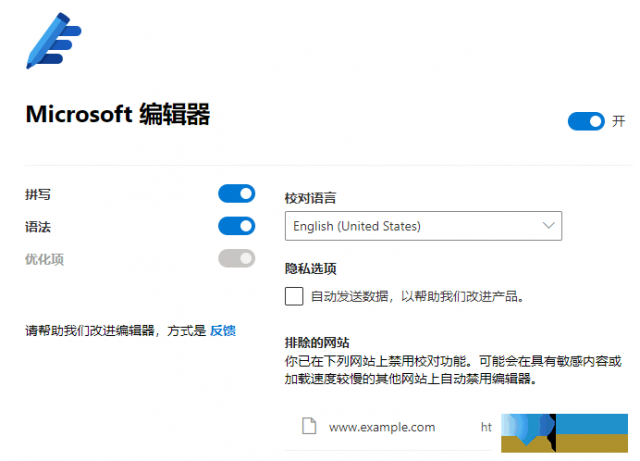The width and height of the screenshot is (640, 461).
Task: Click the excluded sites description paragraph
Action: click(453, 370)
